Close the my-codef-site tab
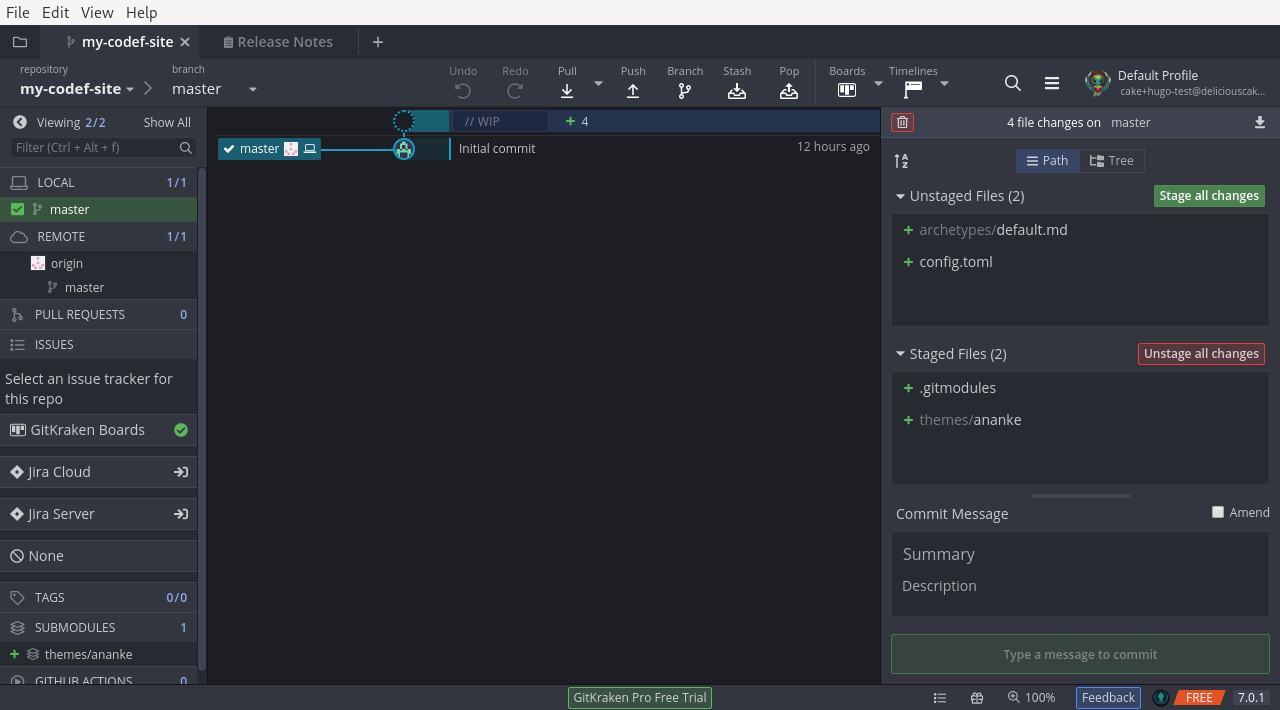This screenshot has height=710, width=1280. pyautogui.click(x=184, y=42)
